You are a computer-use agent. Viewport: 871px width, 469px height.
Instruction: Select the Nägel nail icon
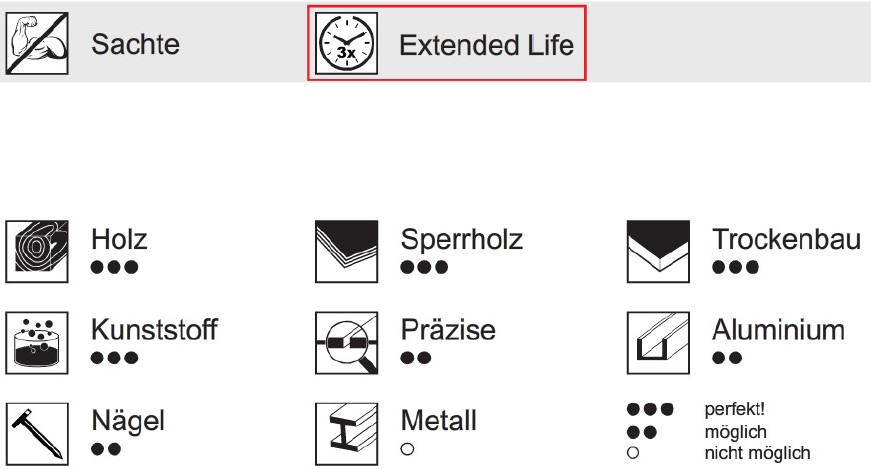click(x=37, y=434)
